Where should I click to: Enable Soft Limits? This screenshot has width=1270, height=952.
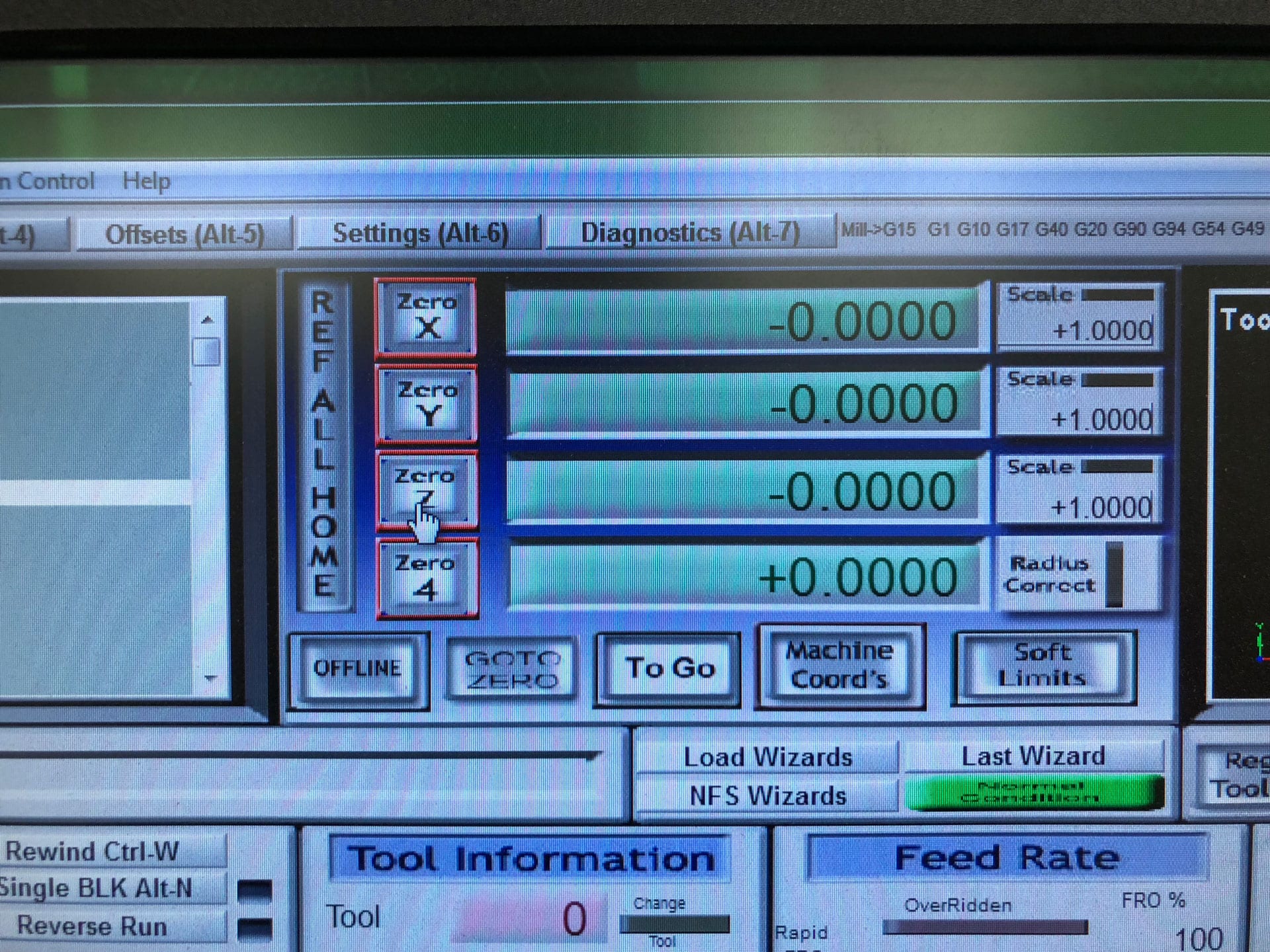pos(1042,666)
